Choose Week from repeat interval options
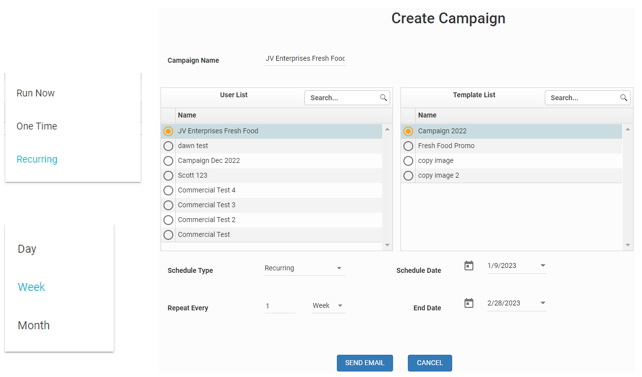Image resolution: width=642 pixels, height=377 pixels. (x=31, y=287)
